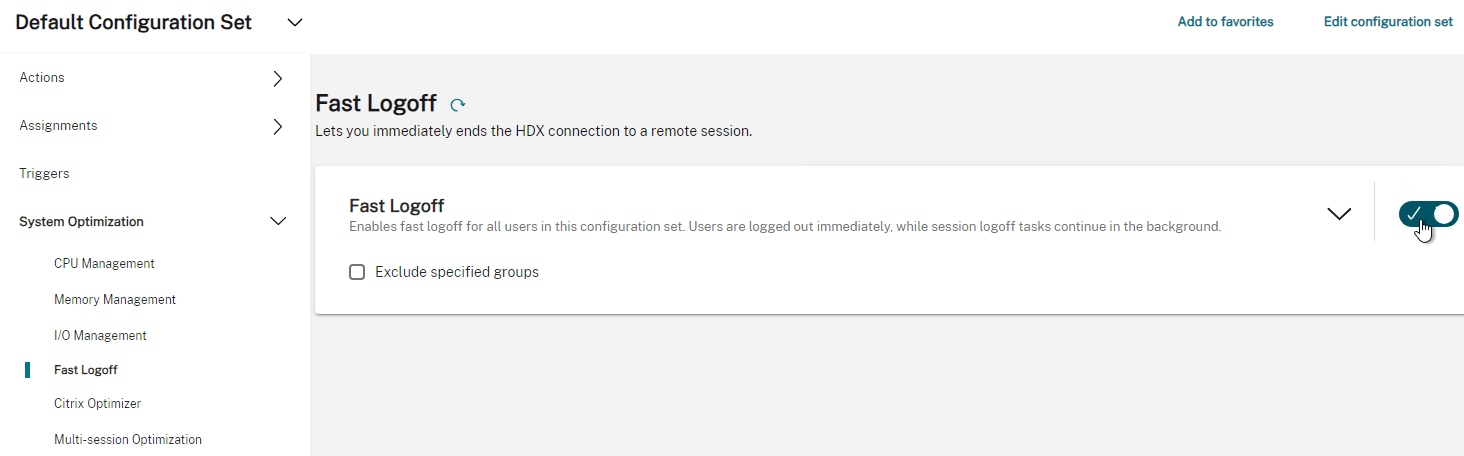Click Edit configuration set link
Image resolution: width=1464 pixels, height=456 pixels.
coord(1388,22)
